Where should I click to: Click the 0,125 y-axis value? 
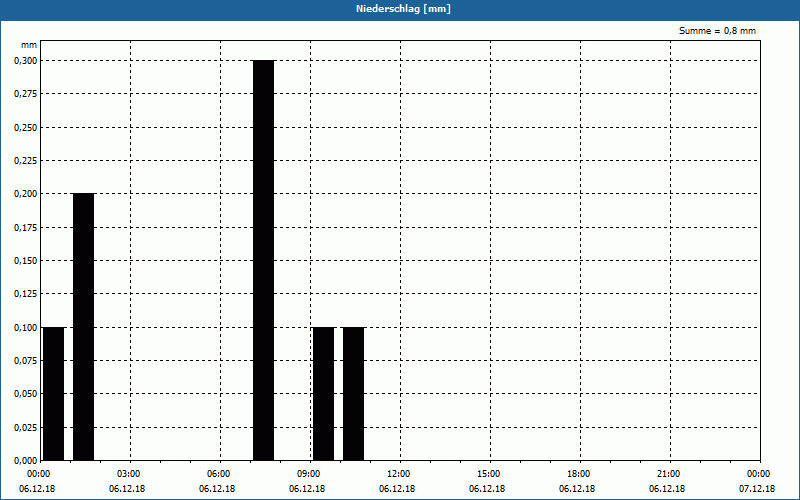(x=26, y=294)
